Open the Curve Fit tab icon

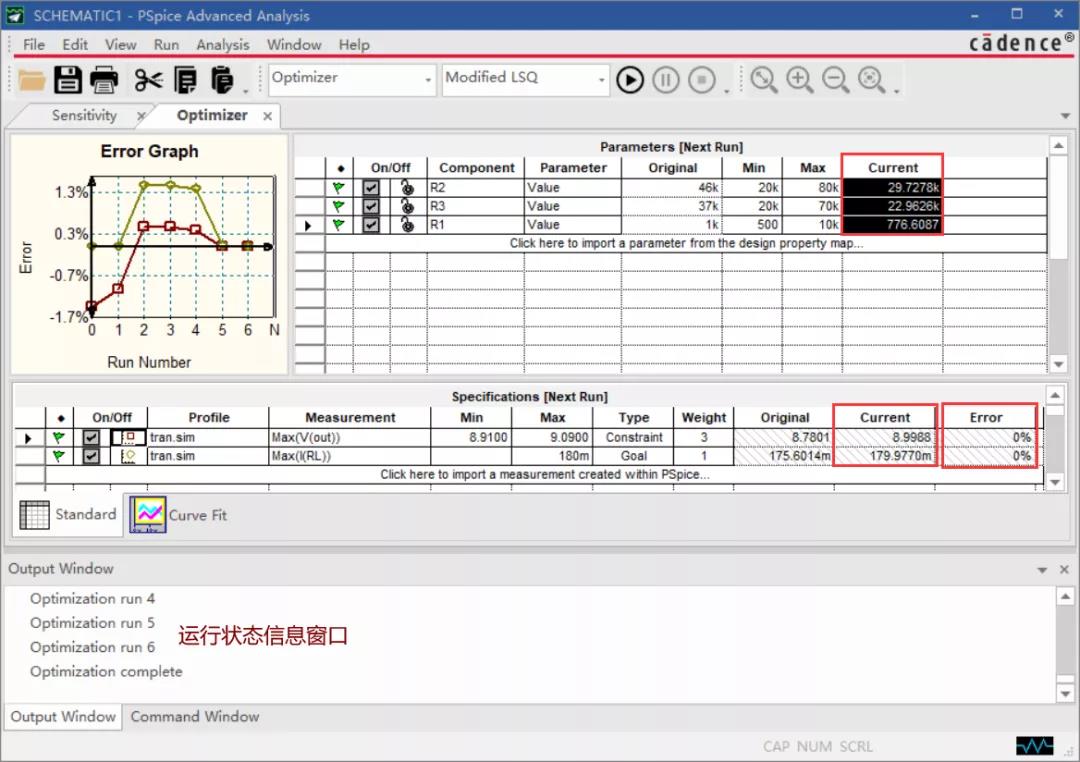tap(149, 515)
